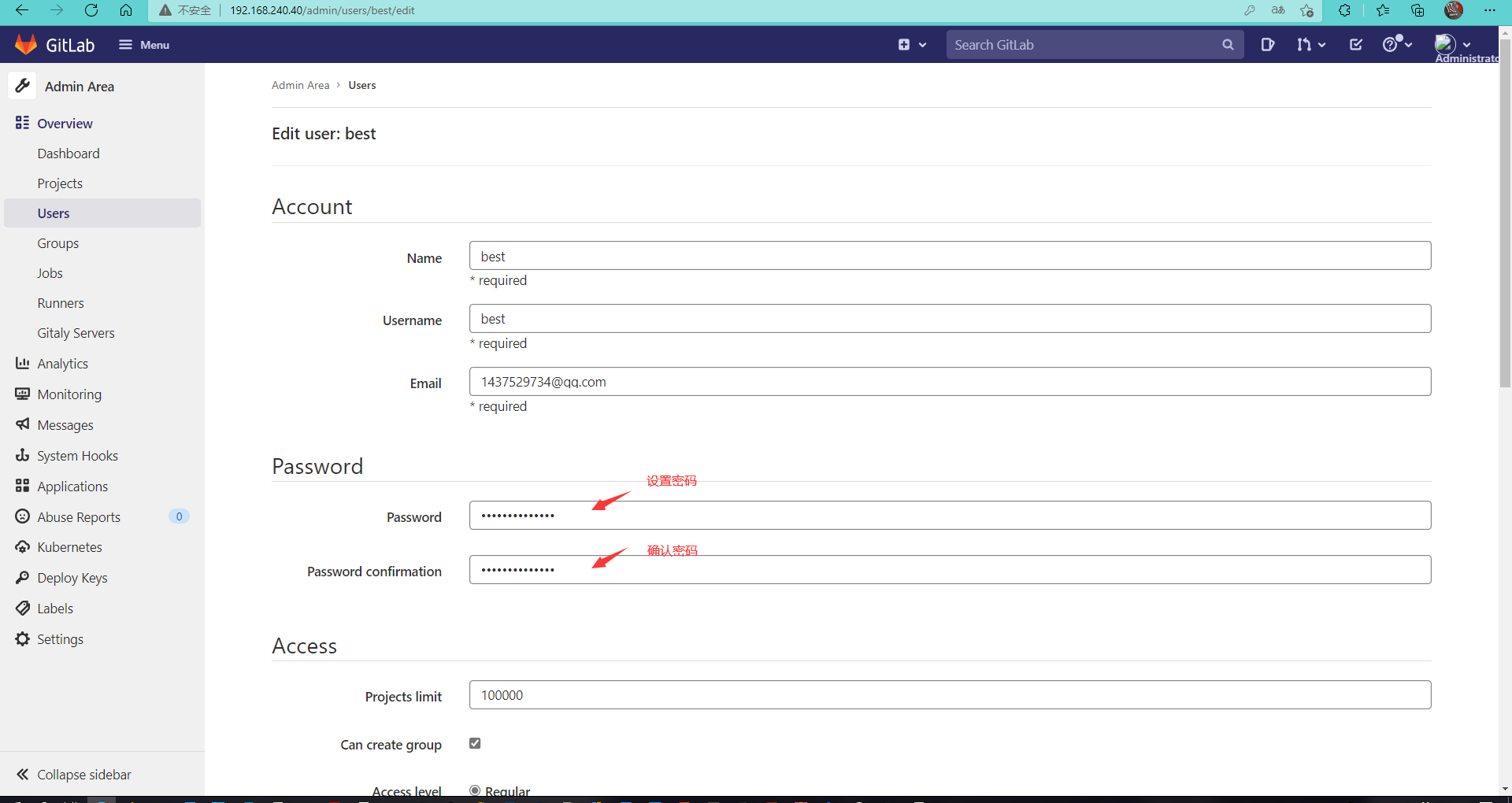The width and height of the screenshot is (1512, 803).
Task: Click inside the Search GitLab field
Action: 1079,45
